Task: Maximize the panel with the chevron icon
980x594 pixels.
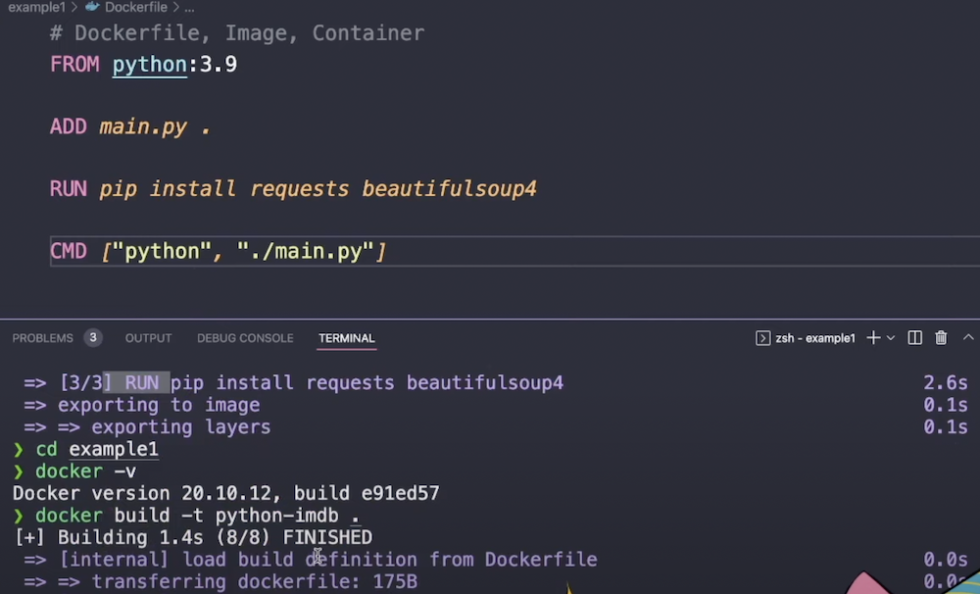Action: (966, 338)
